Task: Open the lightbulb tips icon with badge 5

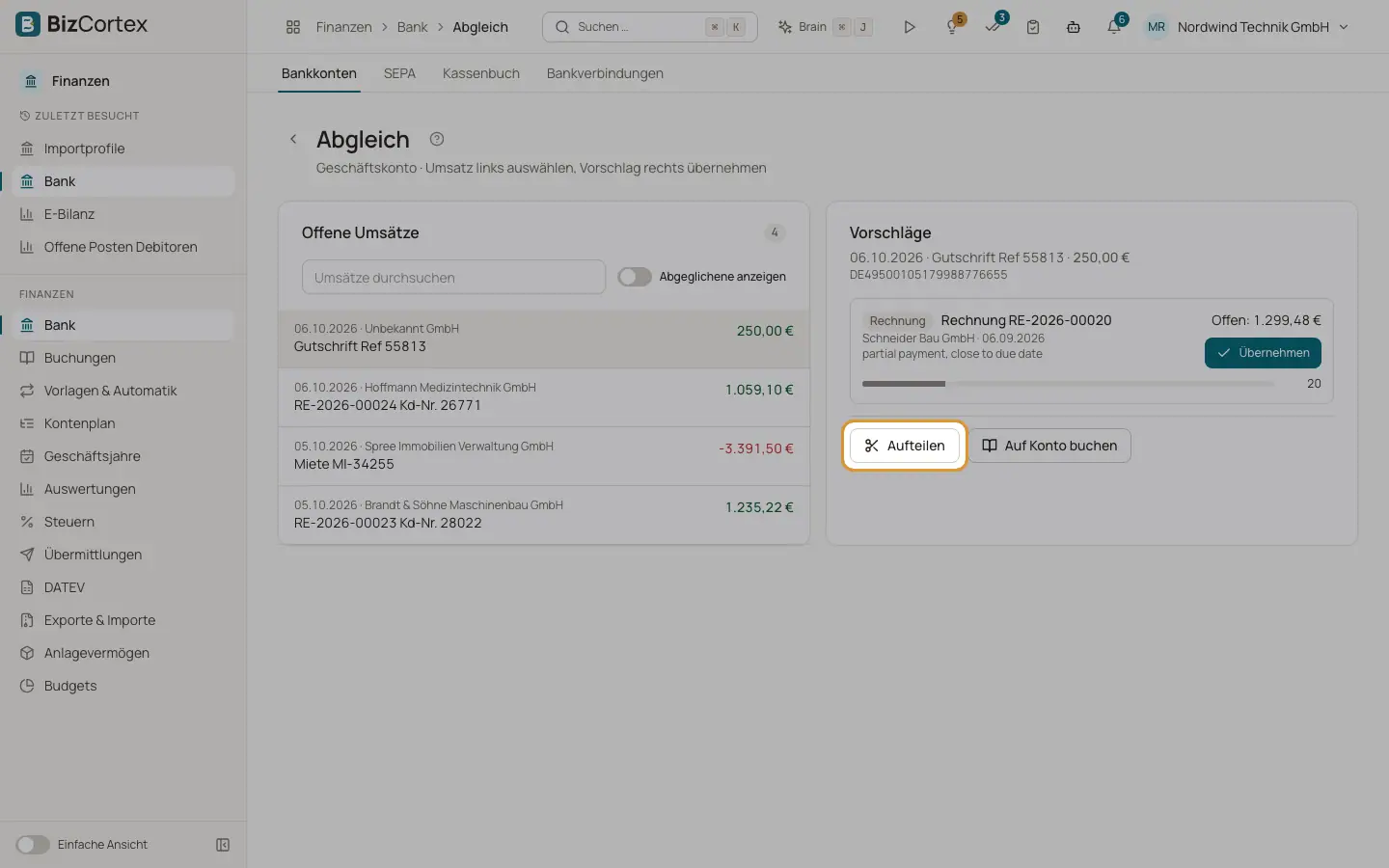Action: (x=953, y=26)
